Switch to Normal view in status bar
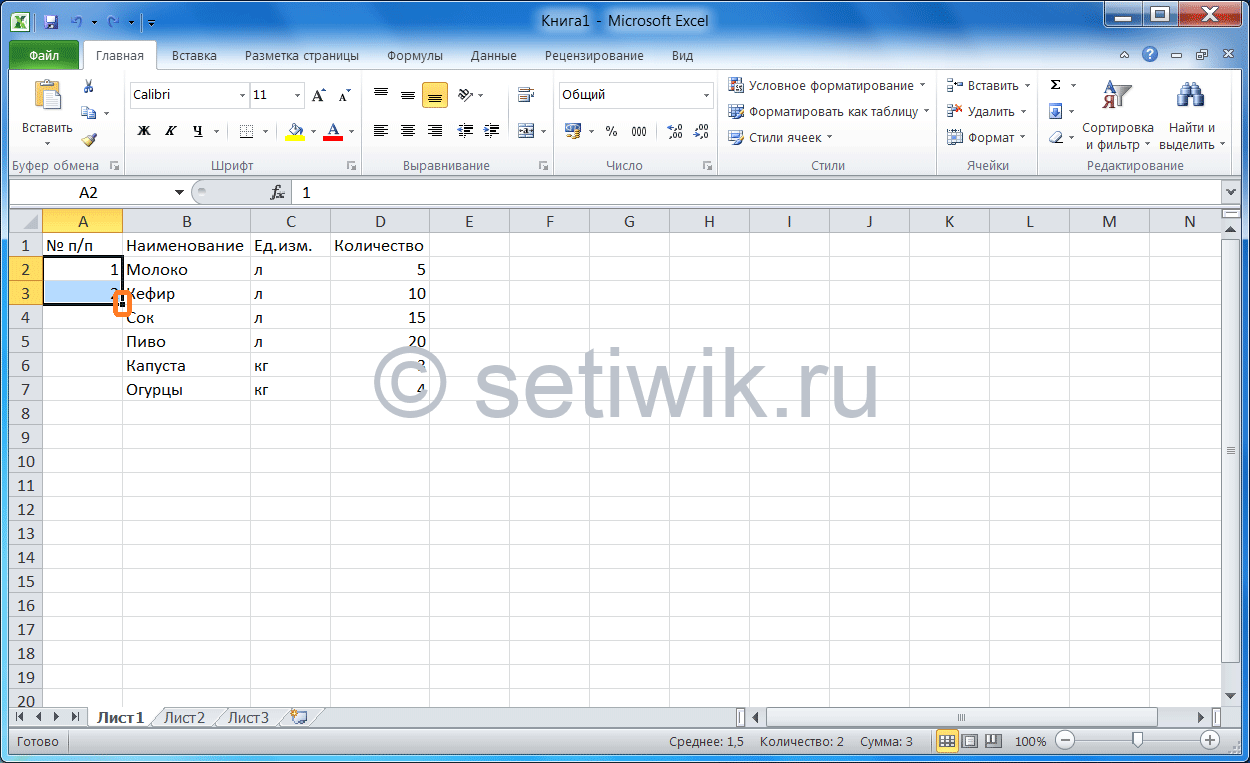Screen dimensions: 1250x763 [946, 741]
